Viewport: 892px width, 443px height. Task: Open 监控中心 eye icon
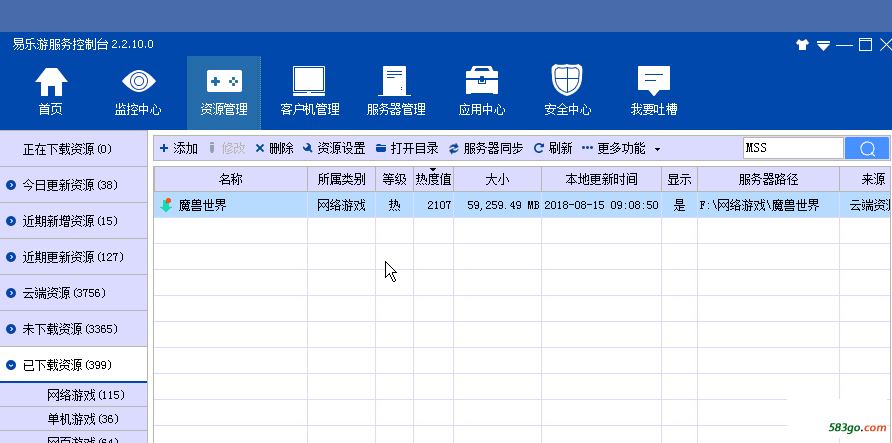[138, 81]
